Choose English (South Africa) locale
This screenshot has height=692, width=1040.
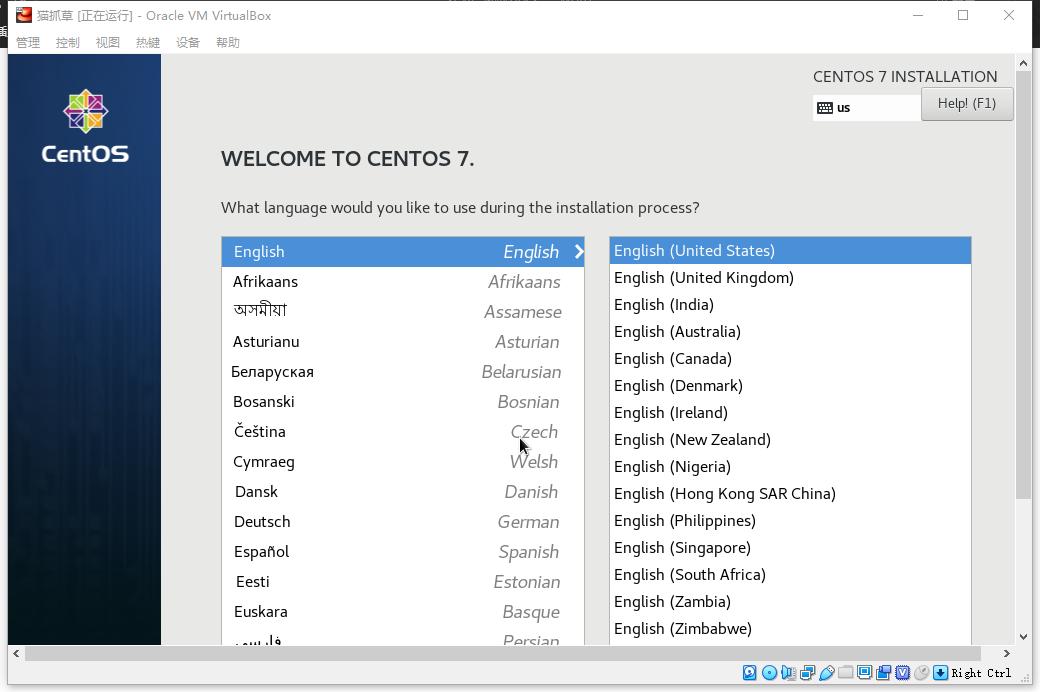coord(790,575)
